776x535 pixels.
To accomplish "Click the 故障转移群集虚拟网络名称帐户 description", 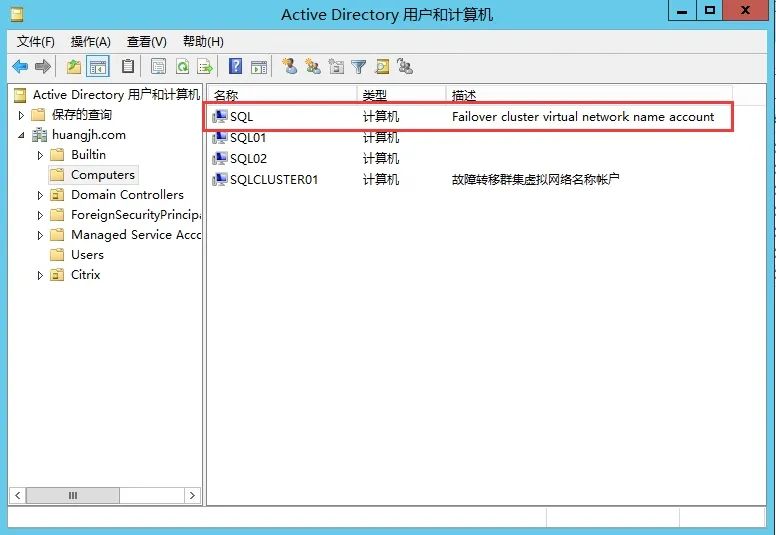I will click(x=535, y=179).
